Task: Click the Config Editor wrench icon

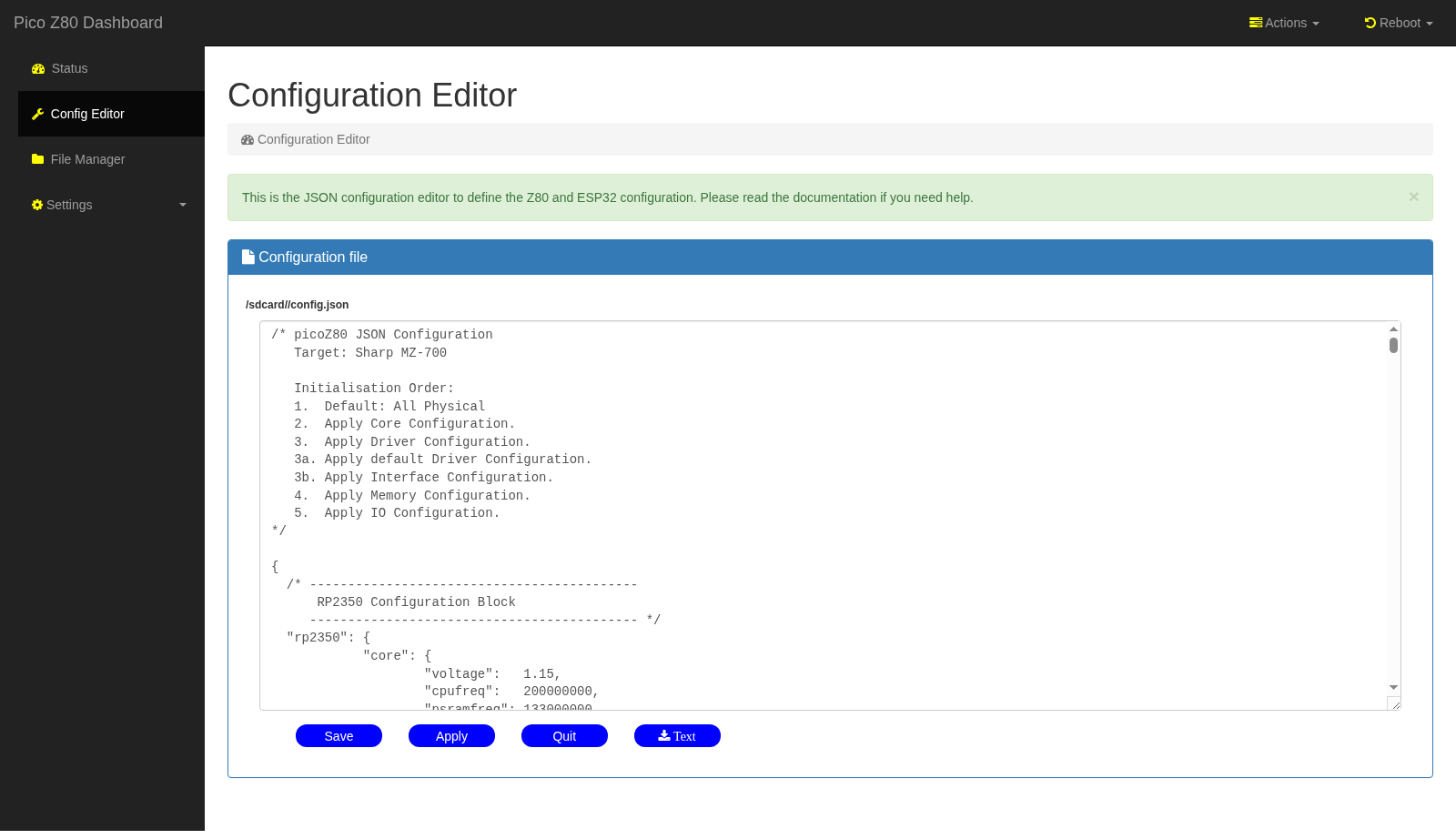Action: tap(37, 113)
